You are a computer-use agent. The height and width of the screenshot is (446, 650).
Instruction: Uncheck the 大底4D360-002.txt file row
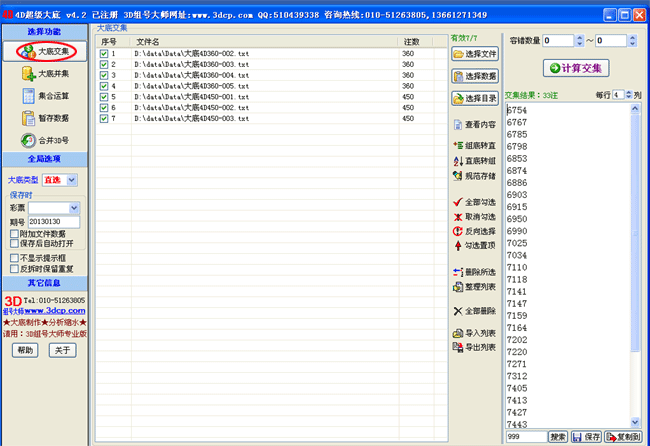point(104,53)
